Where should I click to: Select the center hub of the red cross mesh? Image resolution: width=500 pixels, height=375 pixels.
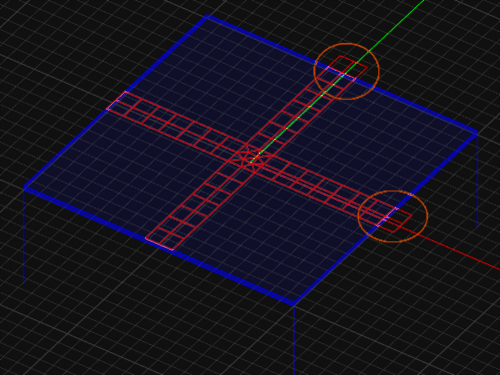click(x=251, y=158)
